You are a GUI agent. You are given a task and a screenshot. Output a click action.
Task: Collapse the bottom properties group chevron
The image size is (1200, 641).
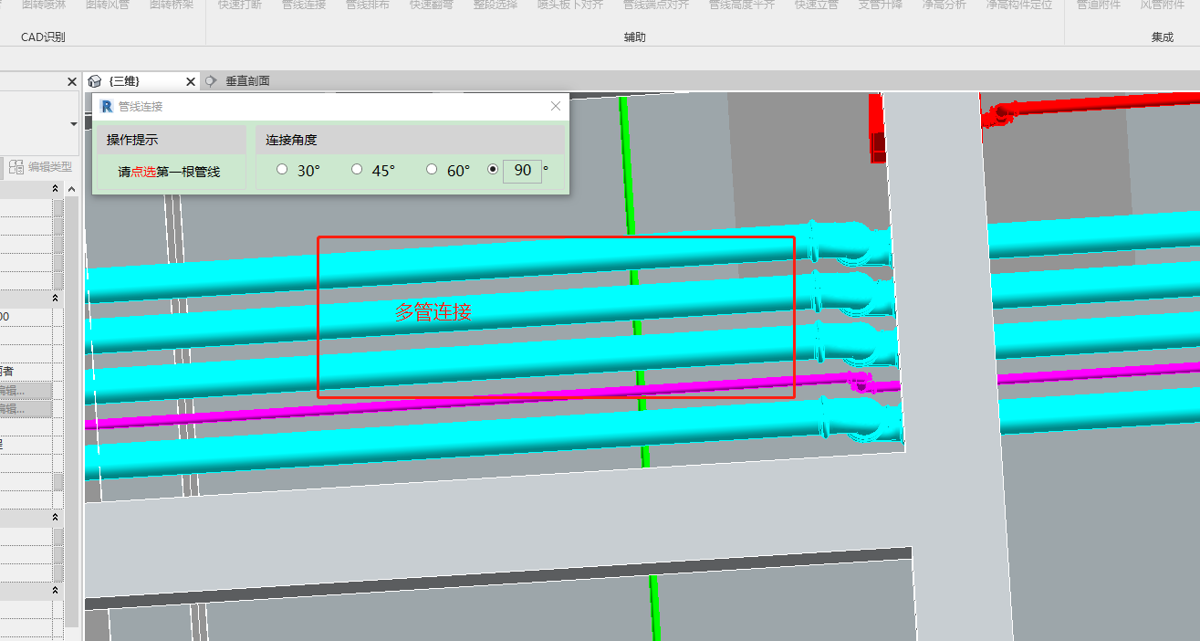pyautogui.click(x=56, y=591)
